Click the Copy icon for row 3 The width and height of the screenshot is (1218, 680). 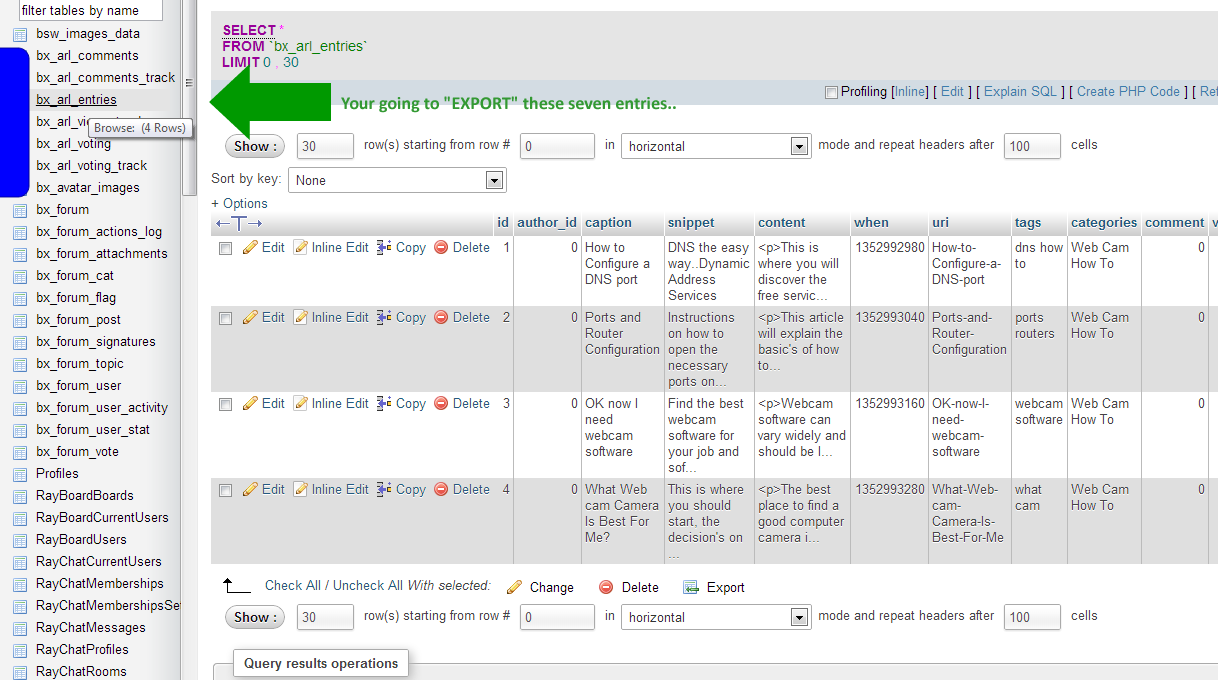(384, 404)
